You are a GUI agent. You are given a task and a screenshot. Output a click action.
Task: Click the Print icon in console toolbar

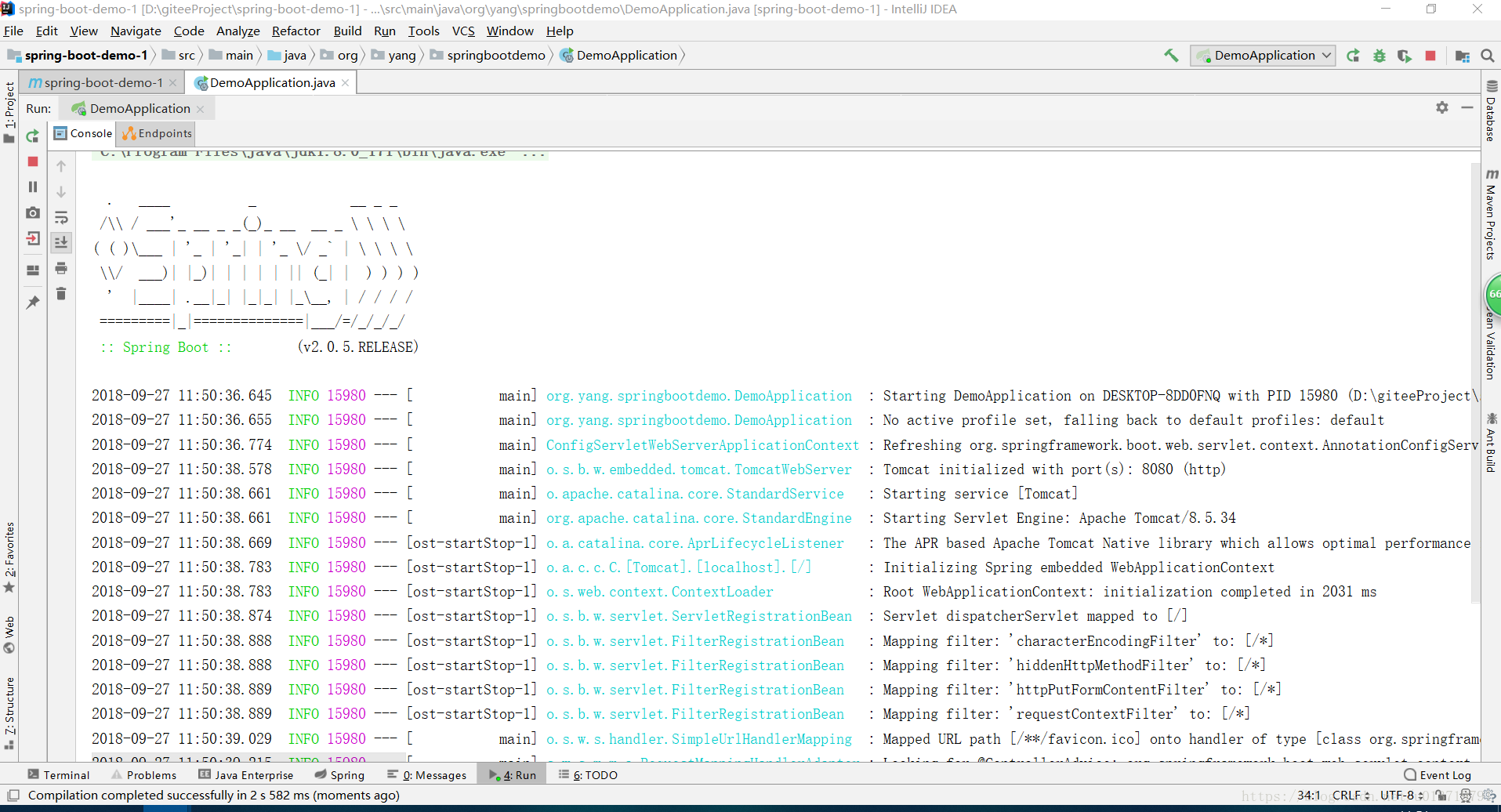pos(61,268)
